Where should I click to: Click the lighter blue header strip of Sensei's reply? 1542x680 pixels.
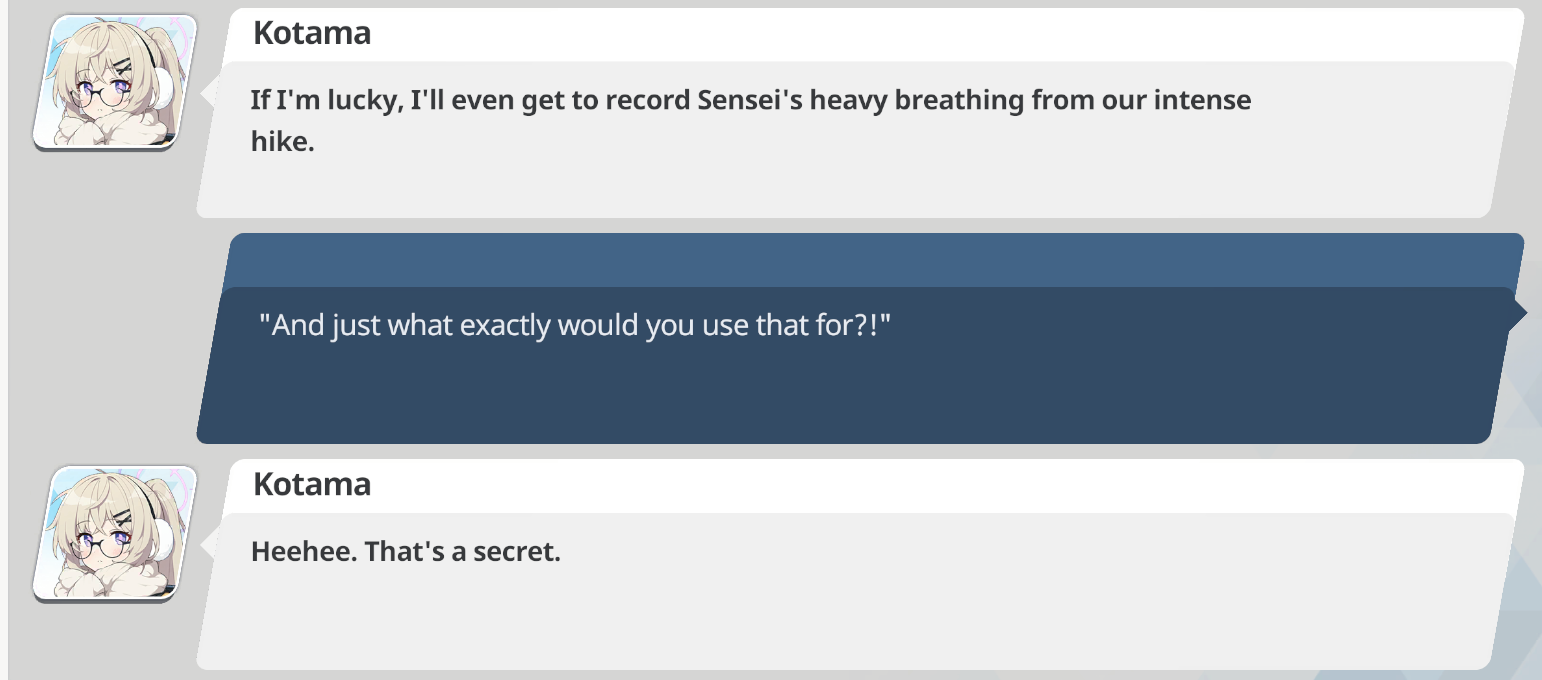click(870, 260)
